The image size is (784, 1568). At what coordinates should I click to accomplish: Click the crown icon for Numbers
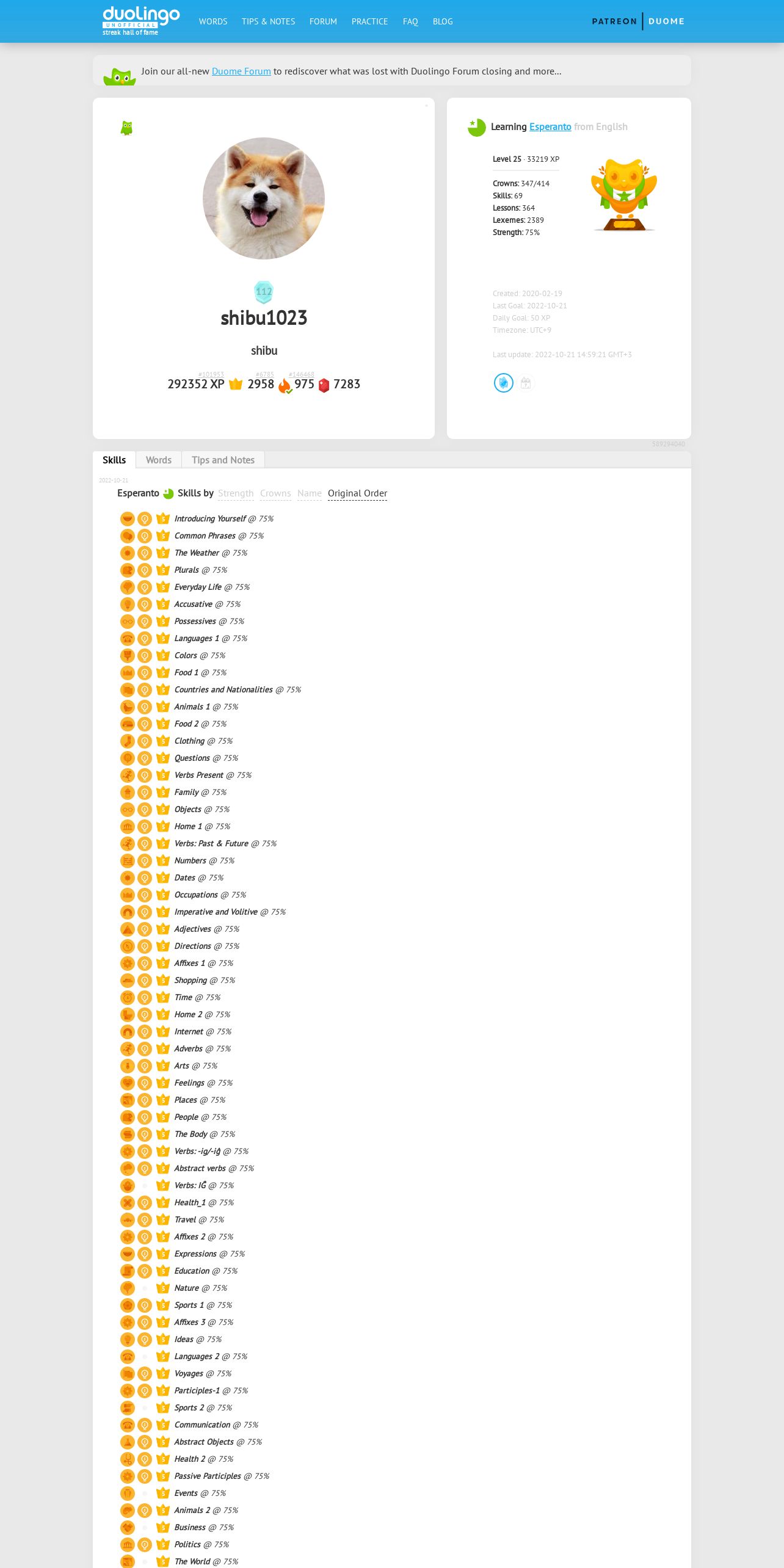pyautogui.click(x=163, y=861)
